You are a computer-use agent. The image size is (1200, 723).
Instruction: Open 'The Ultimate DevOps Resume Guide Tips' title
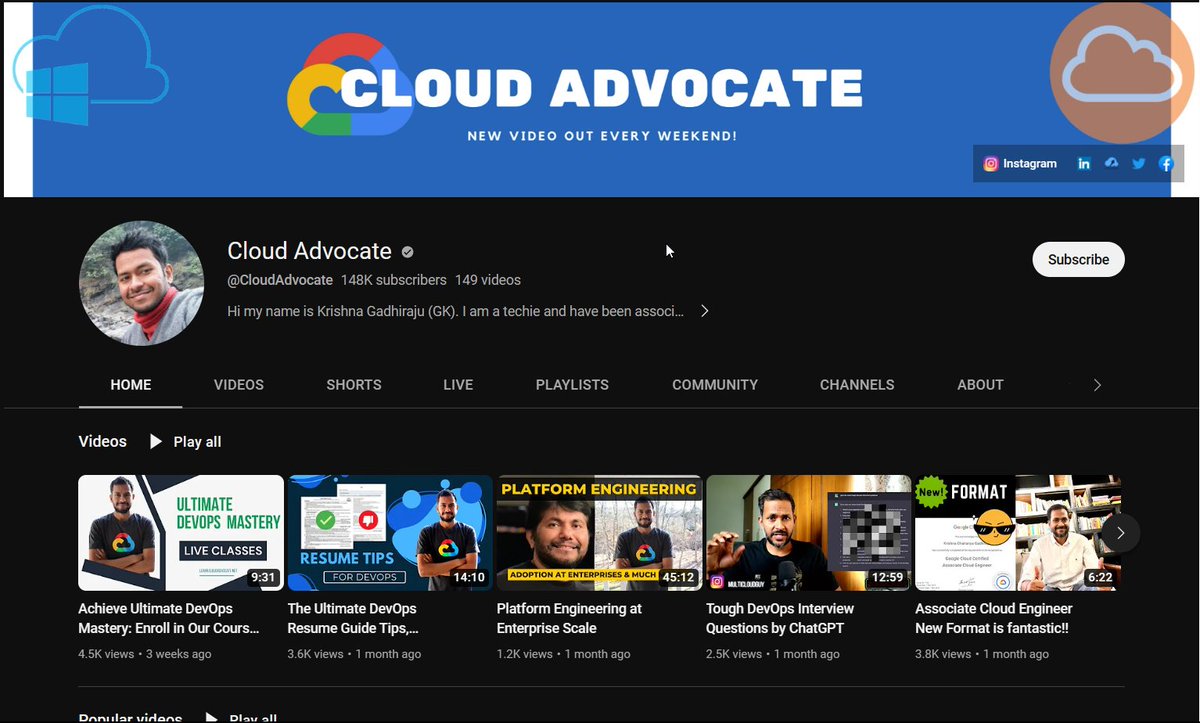pyautogui.click(x=354, y=618)
